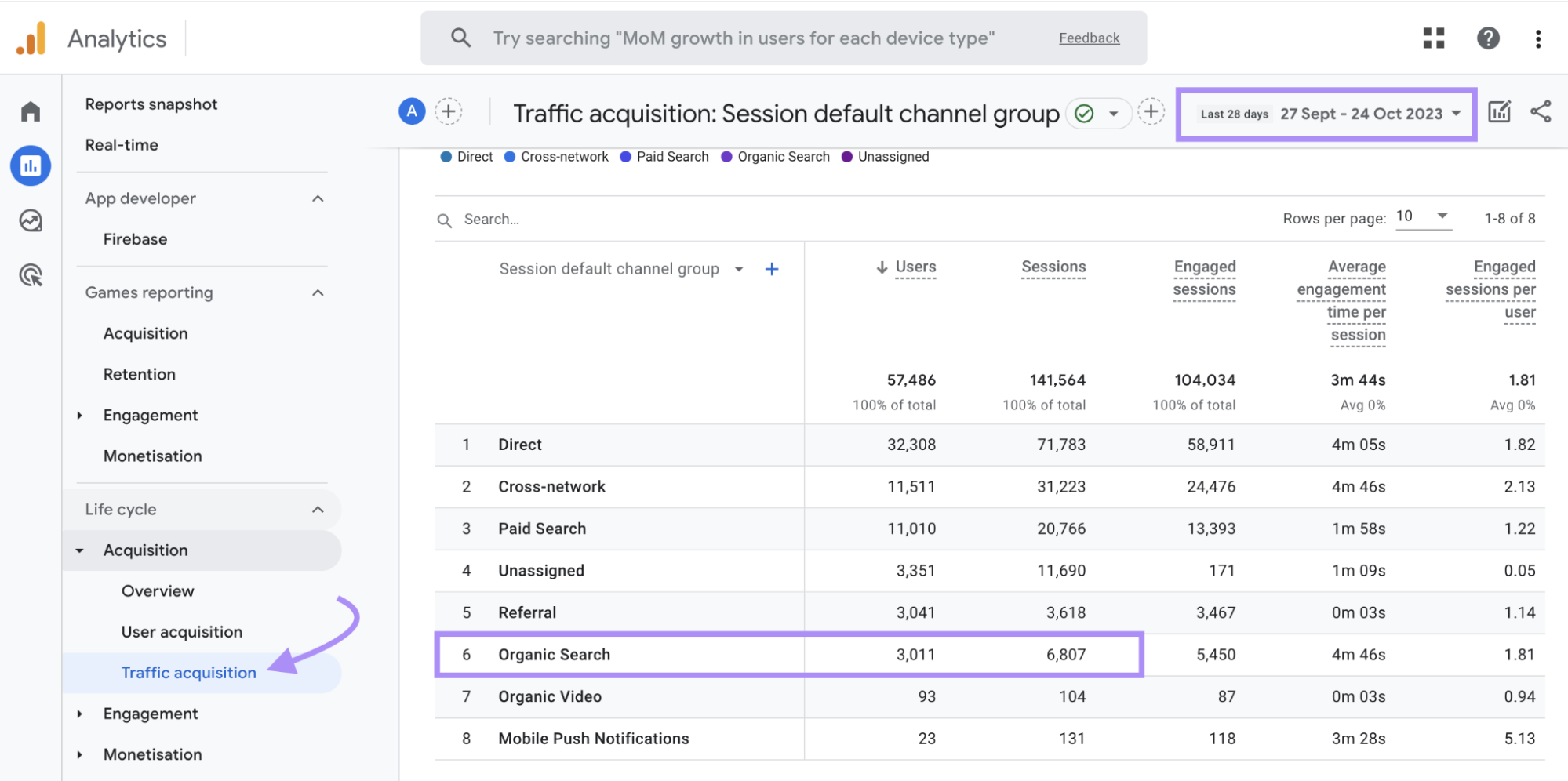This screenshot has height=781, width=1568.
Task: Open the Explore icon in left rail
Action: point(31,220)
